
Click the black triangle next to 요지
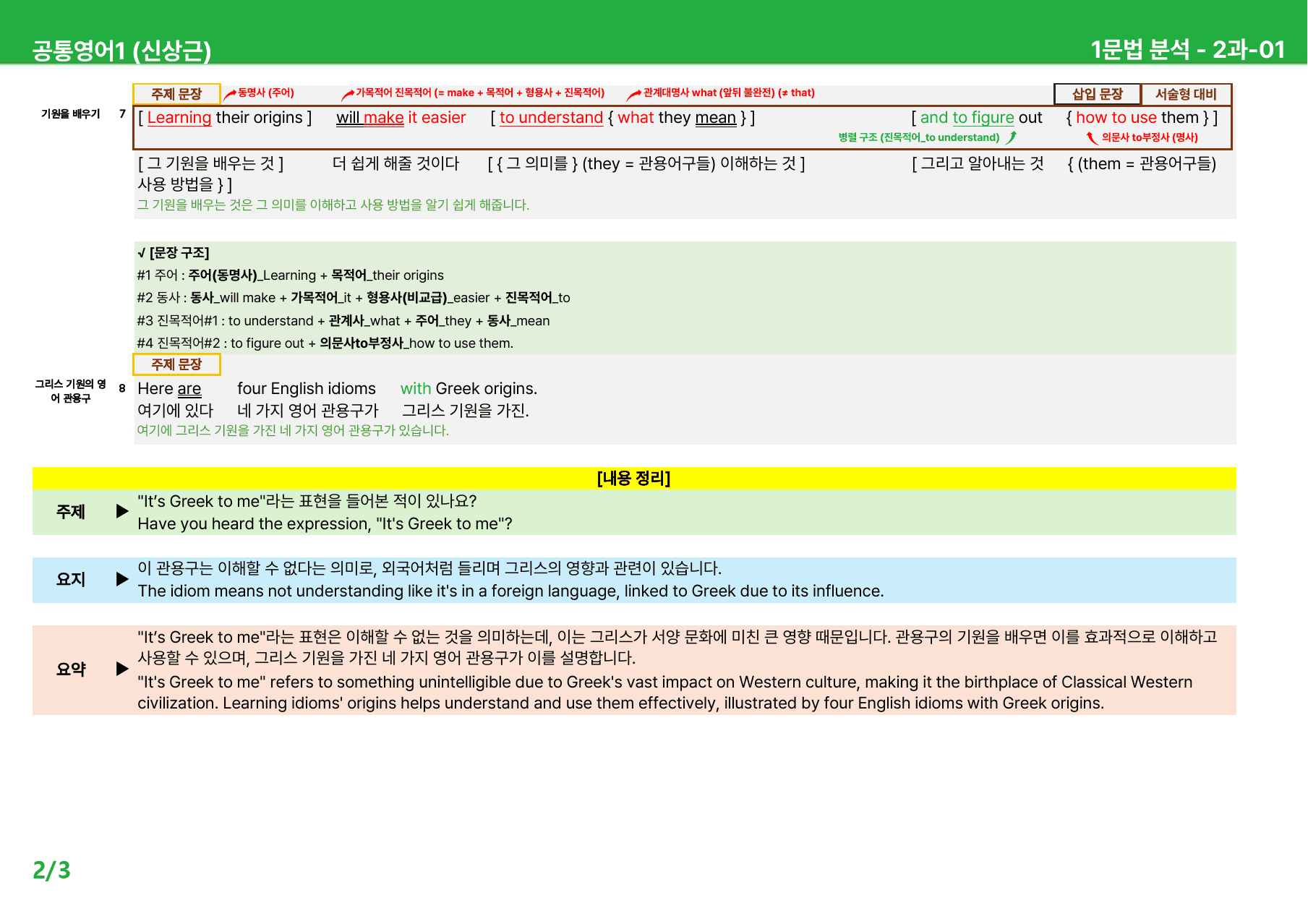coord(122,579)
